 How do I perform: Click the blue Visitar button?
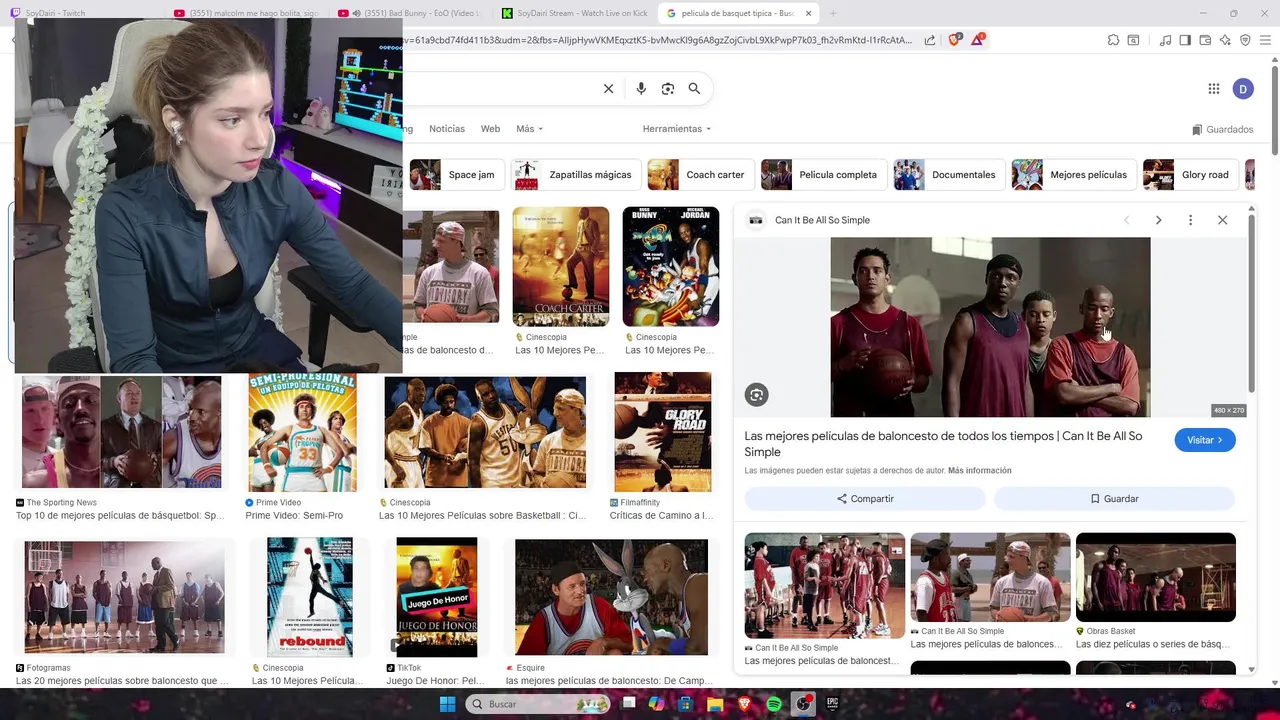click(x=1205, y=440)
